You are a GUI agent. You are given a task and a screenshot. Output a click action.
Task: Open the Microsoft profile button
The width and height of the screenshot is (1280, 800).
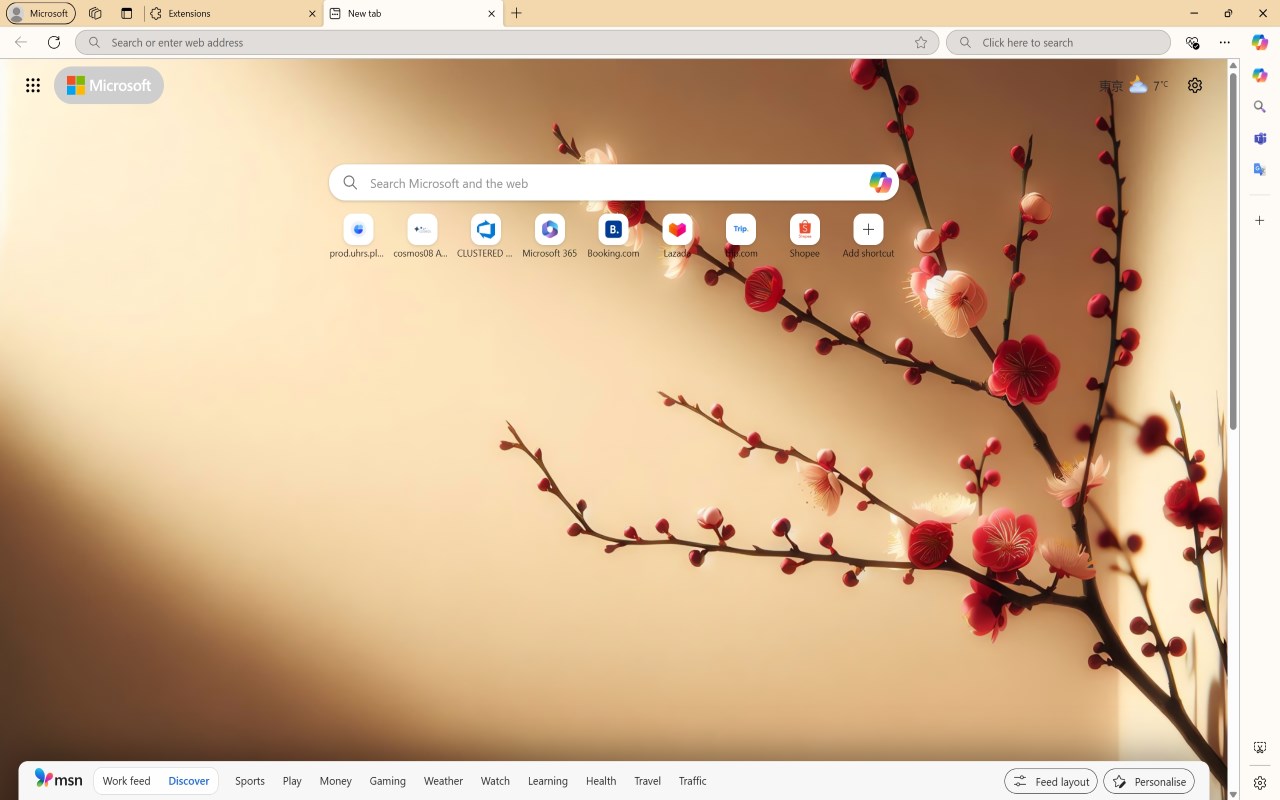point(41,14)
